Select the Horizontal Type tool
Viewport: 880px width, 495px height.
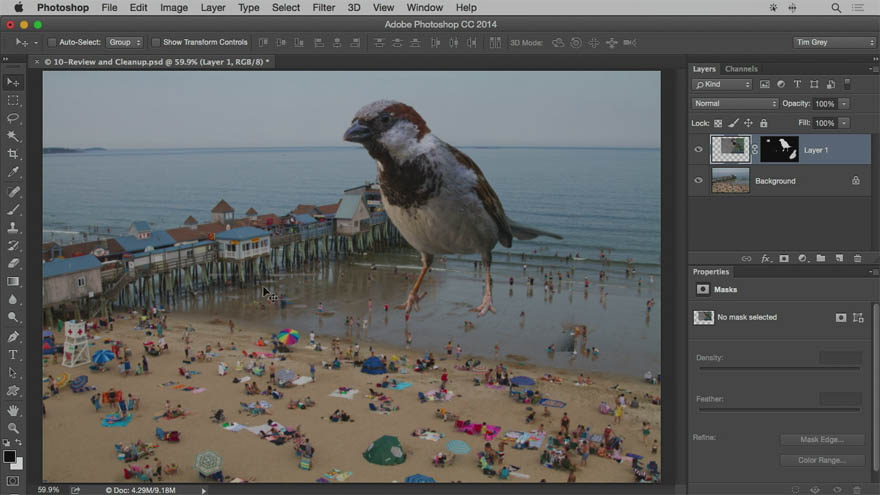coord(13,355)
